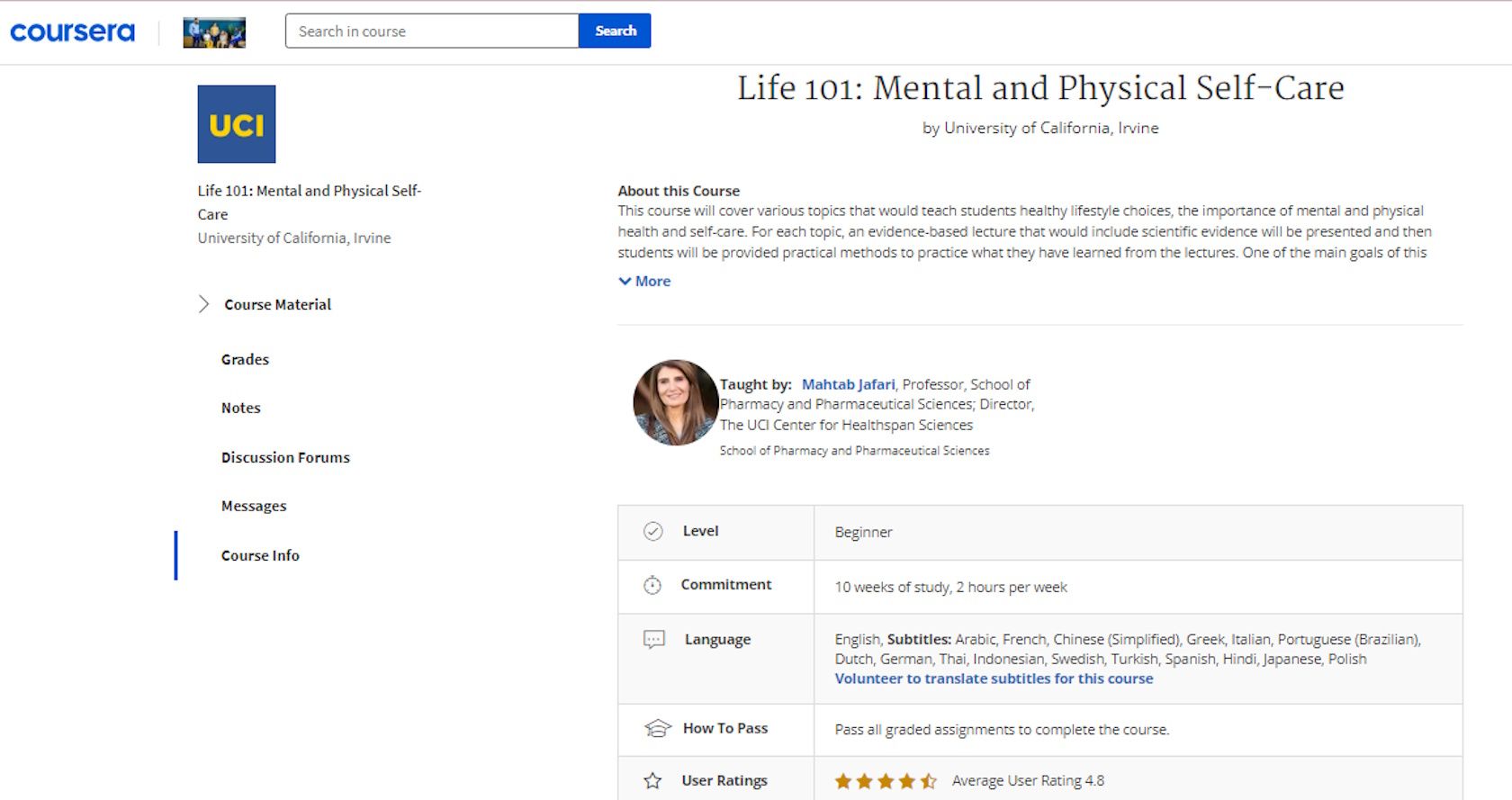Click the course title heading

click(1040, 88)
